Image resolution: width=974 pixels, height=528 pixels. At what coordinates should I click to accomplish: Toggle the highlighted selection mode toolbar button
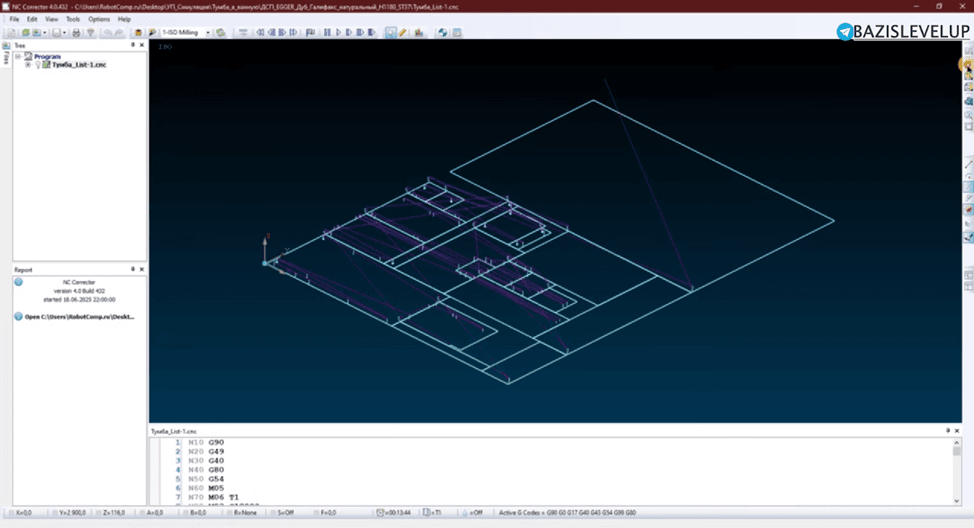390,32
